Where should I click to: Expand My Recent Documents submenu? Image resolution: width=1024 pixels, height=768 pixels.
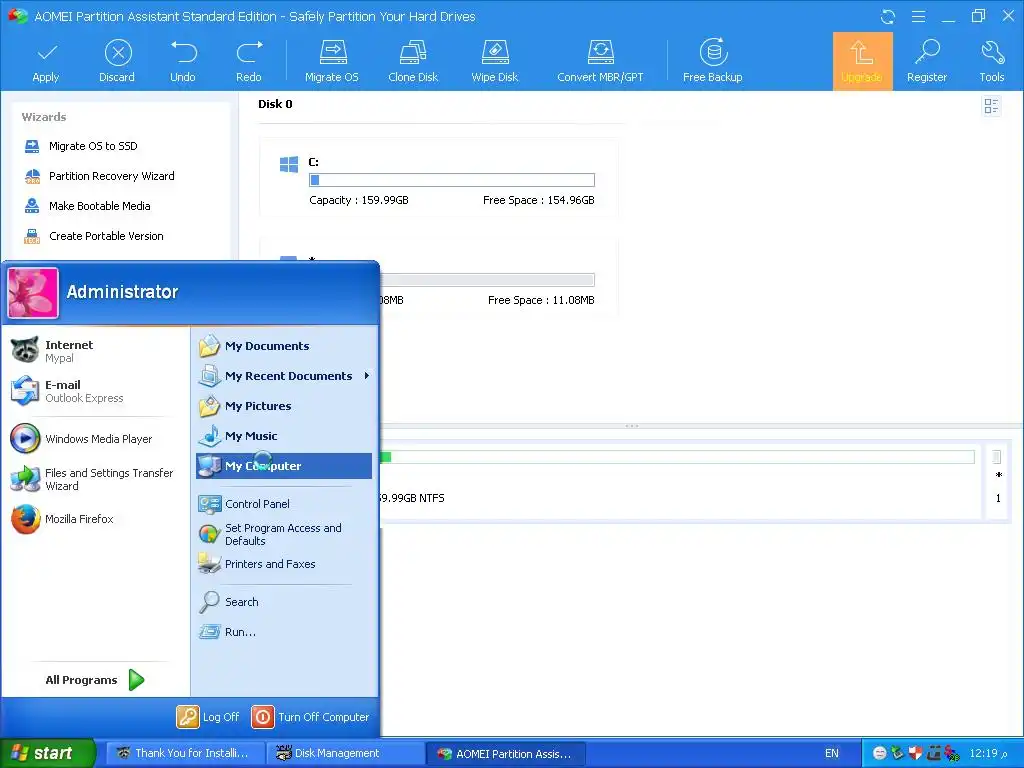(x=284, y=376)
